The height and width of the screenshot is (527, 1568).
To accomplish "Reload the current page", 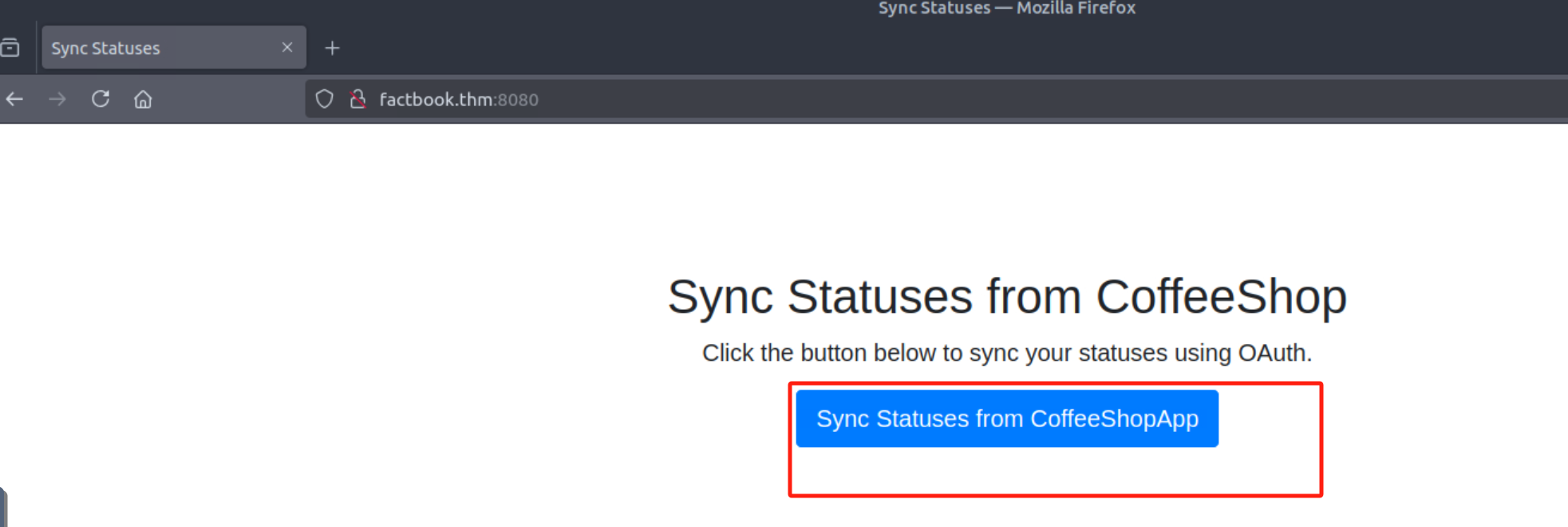I will pos(101,99).
